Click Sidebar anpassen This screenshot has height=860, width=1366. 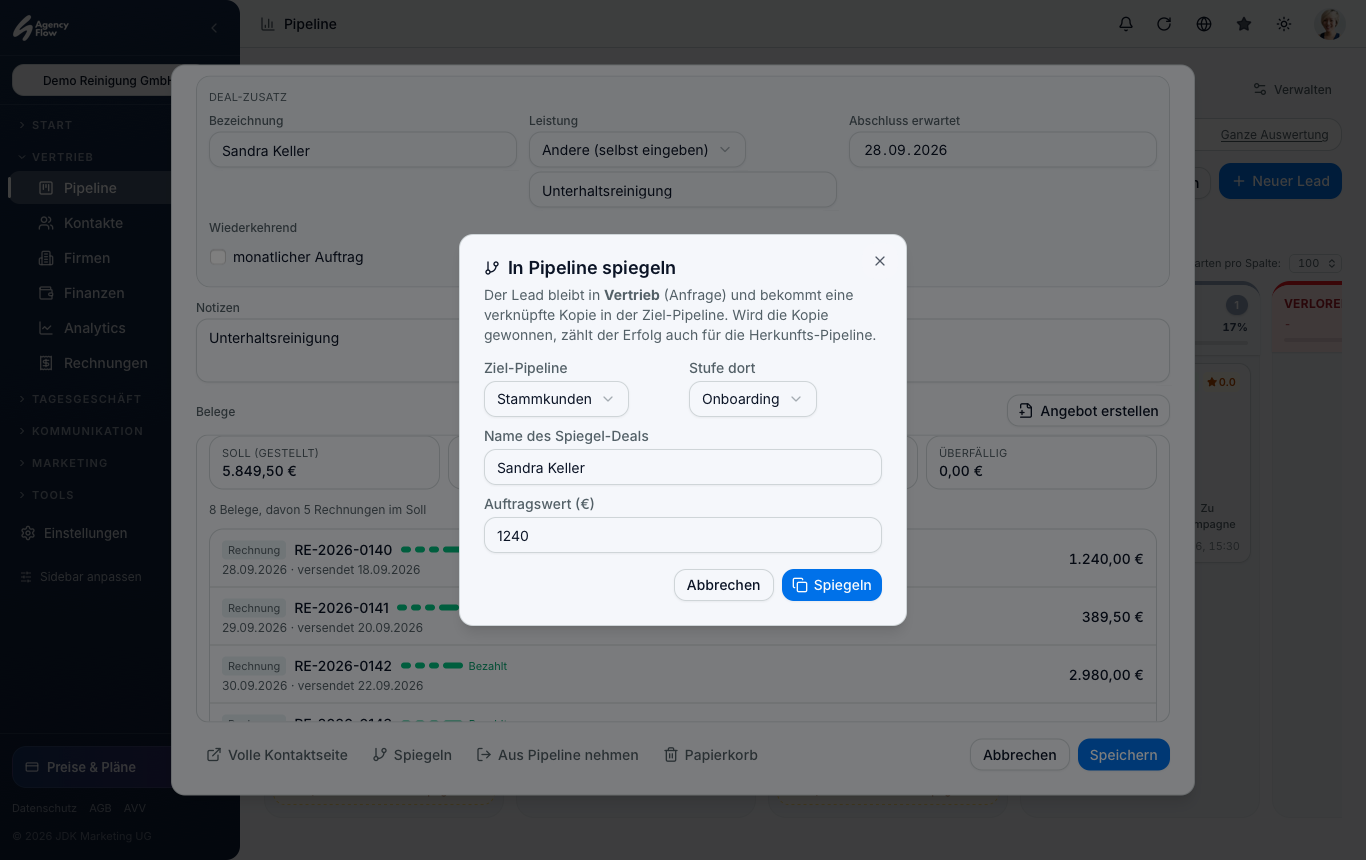81,577
